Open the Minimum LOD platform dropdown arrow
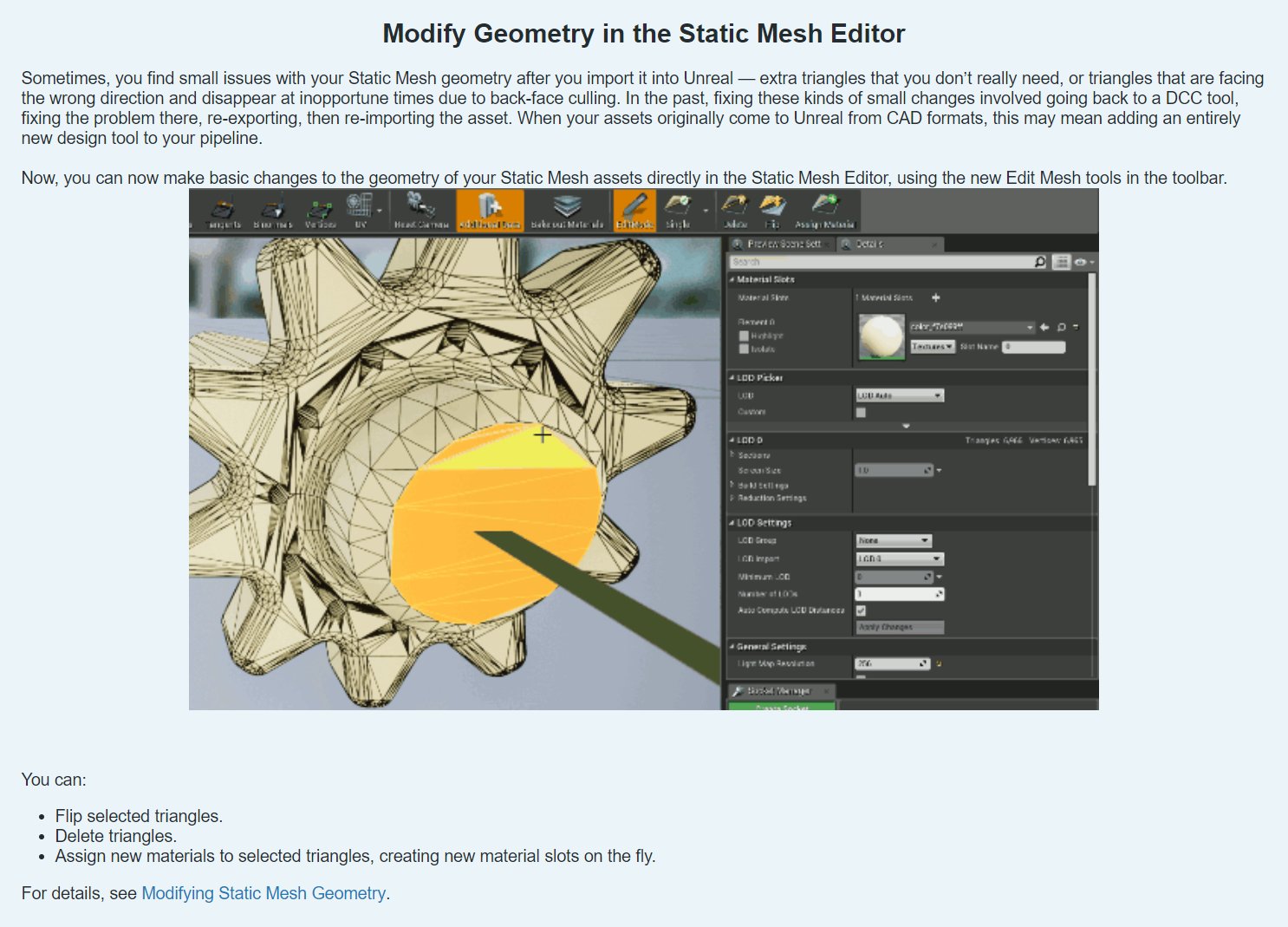1288x927 pixels. coord(940,577)
